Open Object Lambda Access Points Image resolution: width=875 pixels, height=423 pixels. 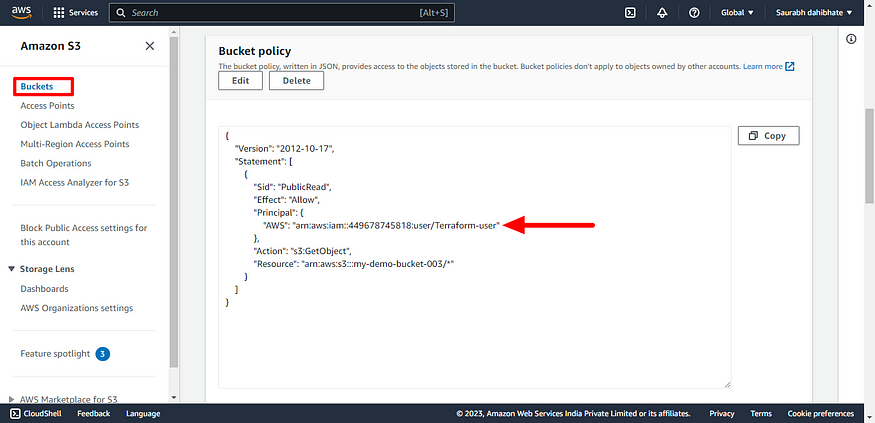tap(80, 125)
